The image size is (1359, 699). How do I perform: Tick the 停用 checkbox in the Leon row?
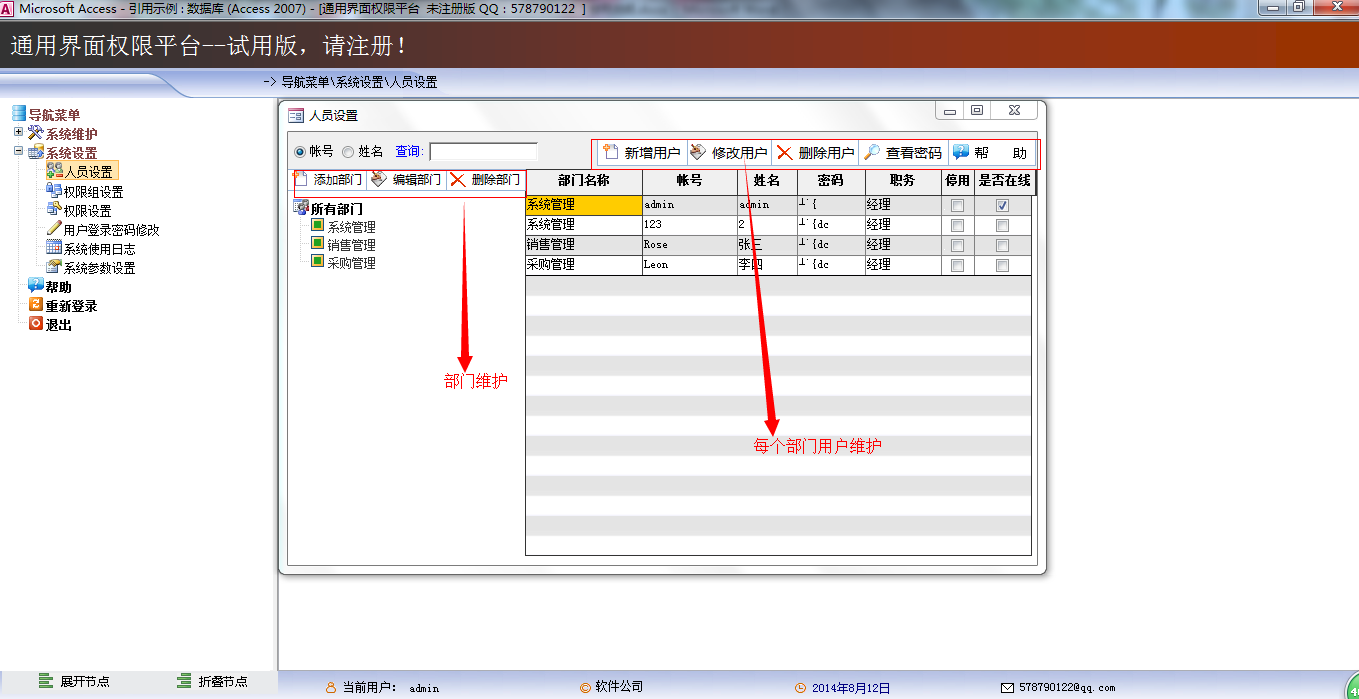(x=957, y=265)
